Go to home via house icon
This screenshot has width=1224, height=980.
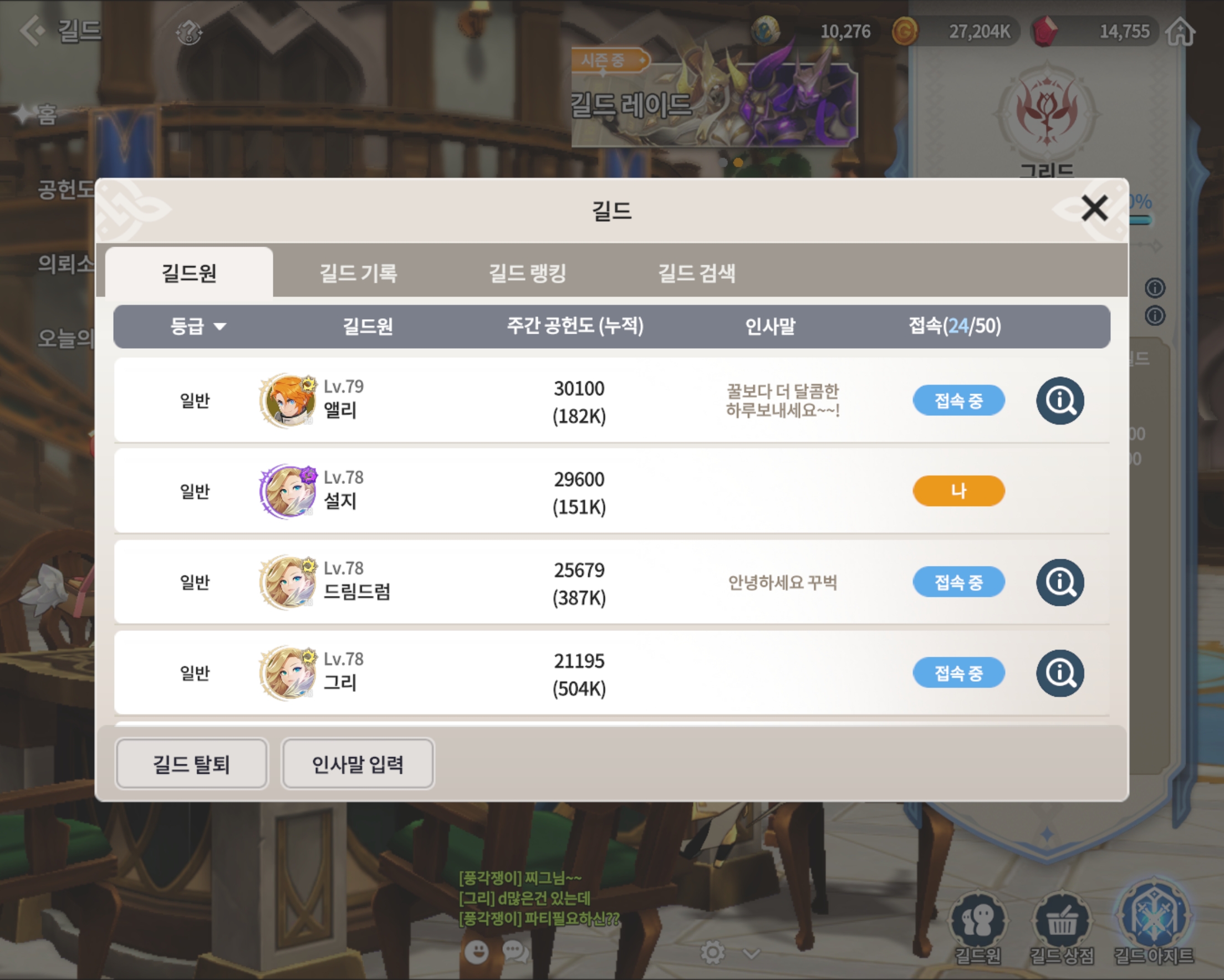(1181, 30)
